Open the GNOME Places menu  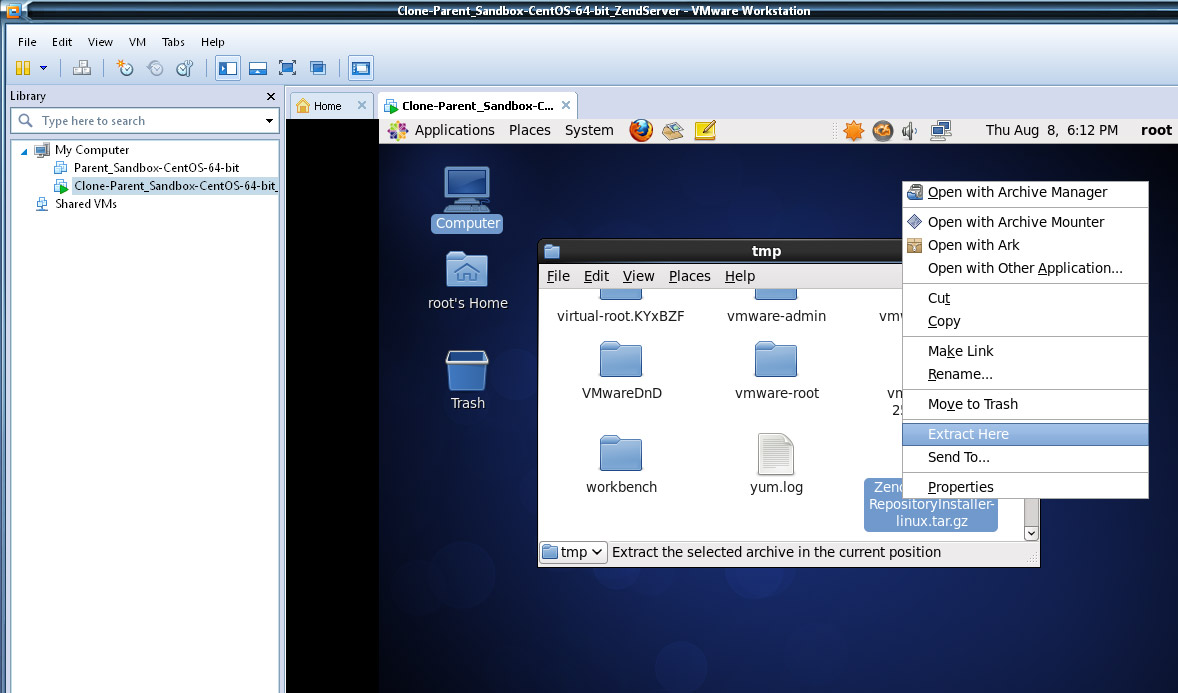pos(530,130)
